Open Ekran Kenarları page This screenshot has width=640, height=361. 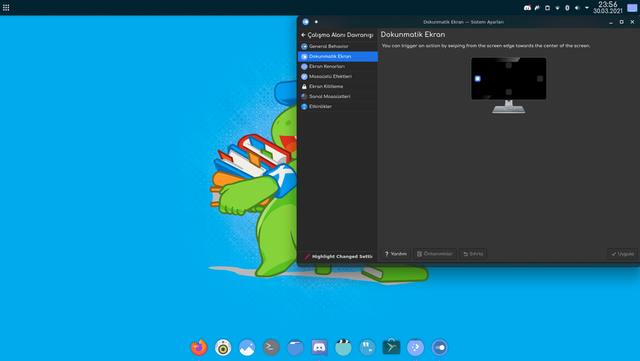click(x=338, y=66)
